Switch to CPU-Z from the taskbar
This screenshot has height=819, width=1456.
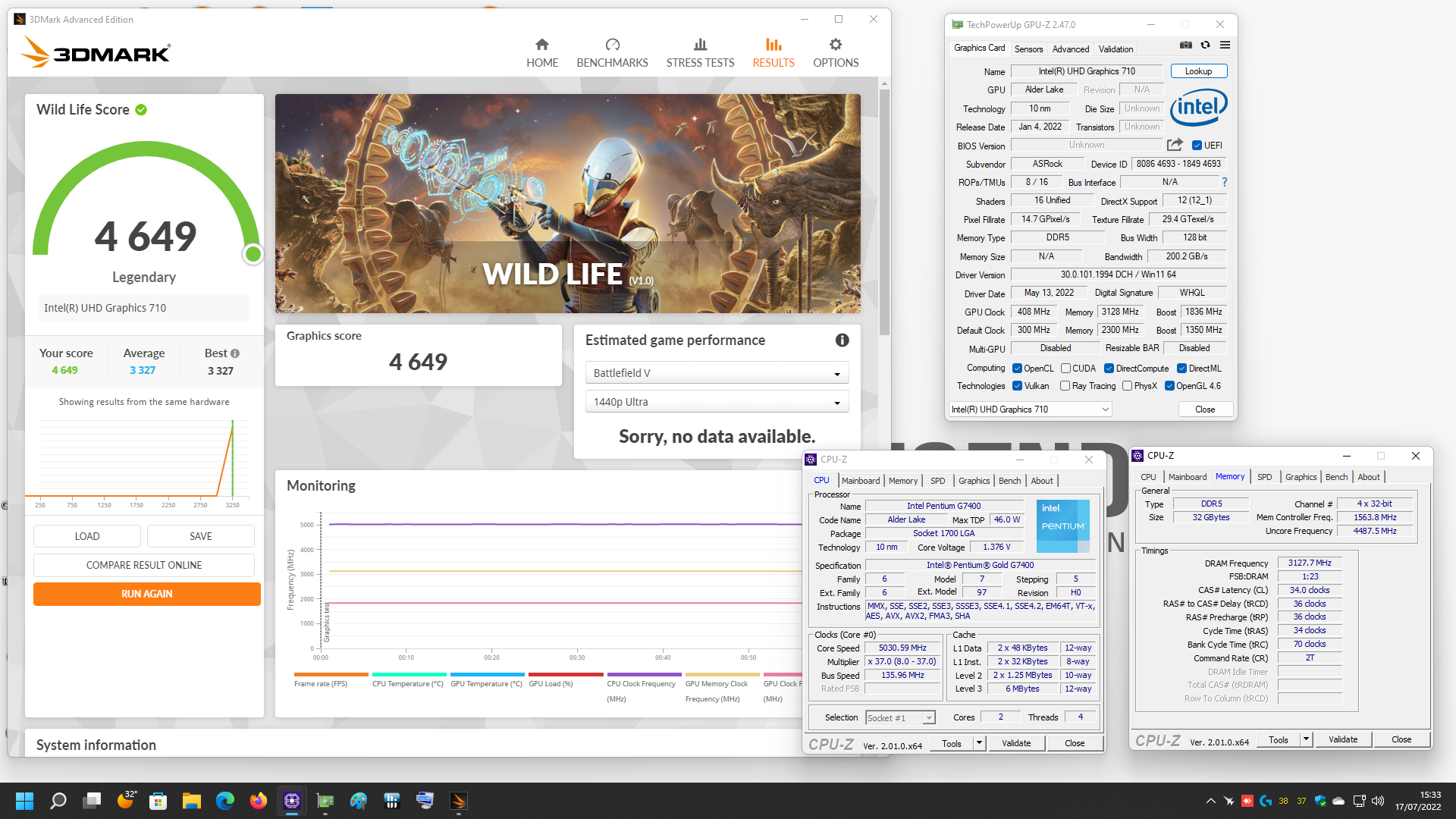[292, 801]
